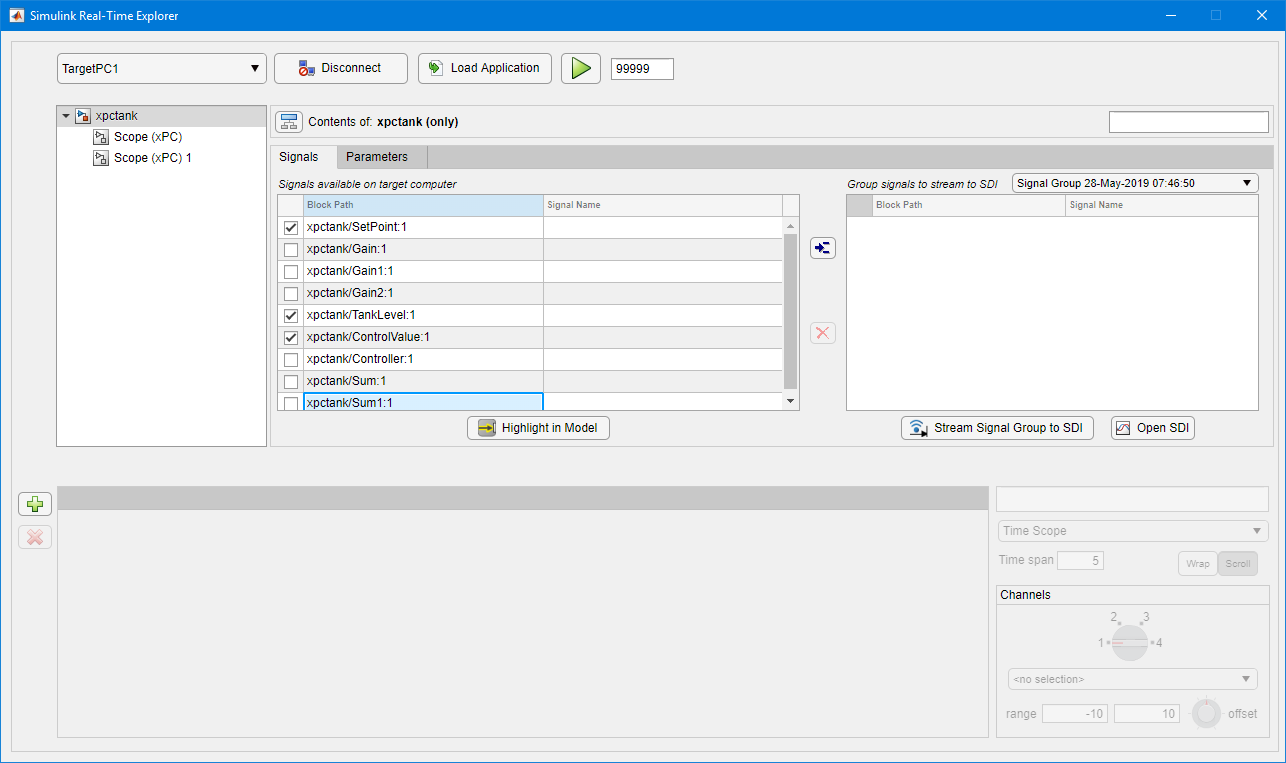Enable the xpctank/Gain1:1 checkbox
This screenshot has height=763, width=1286.
pyautogui.click(x=291, y=272)
